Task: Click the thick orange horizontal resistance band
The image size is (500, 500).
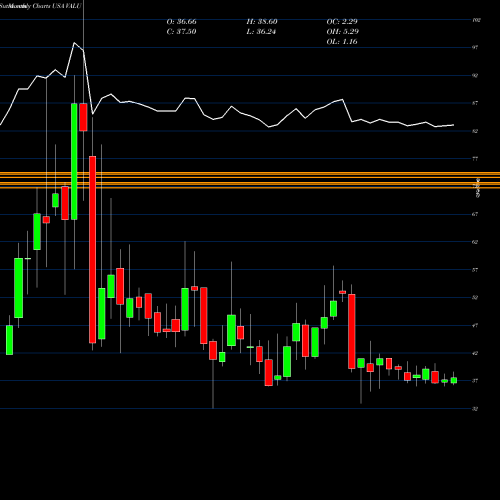Action: pos(250,180)
